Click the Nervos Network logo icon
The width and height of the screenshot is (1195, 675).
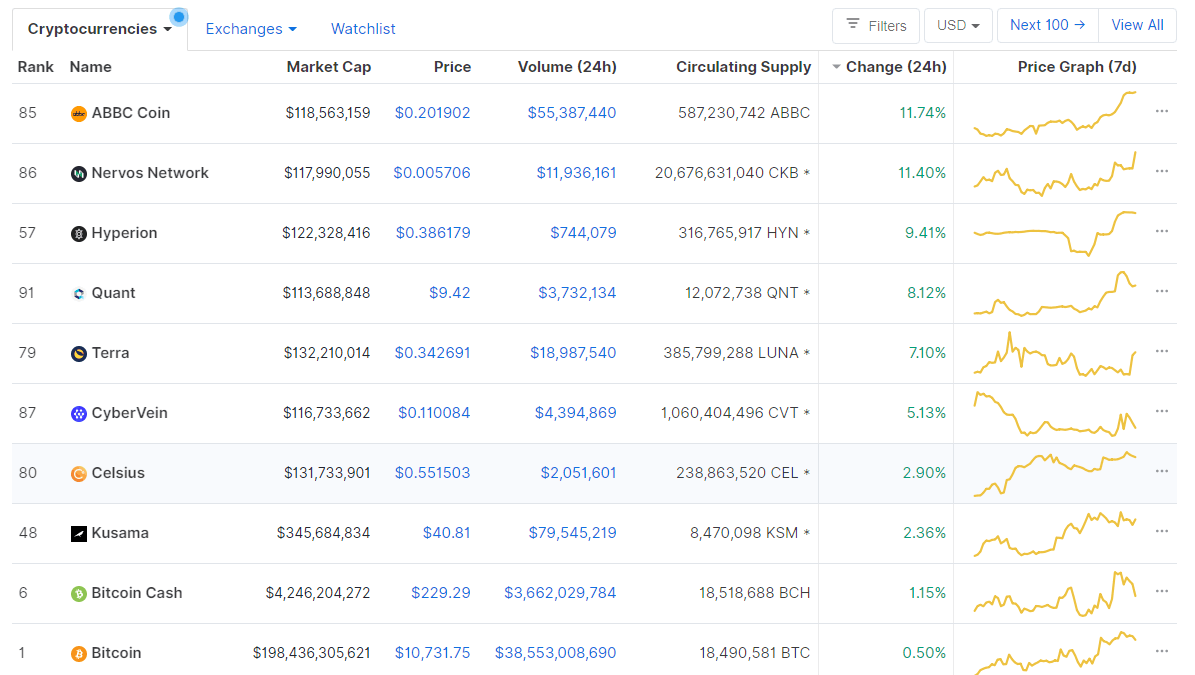[x=78, y=174]
